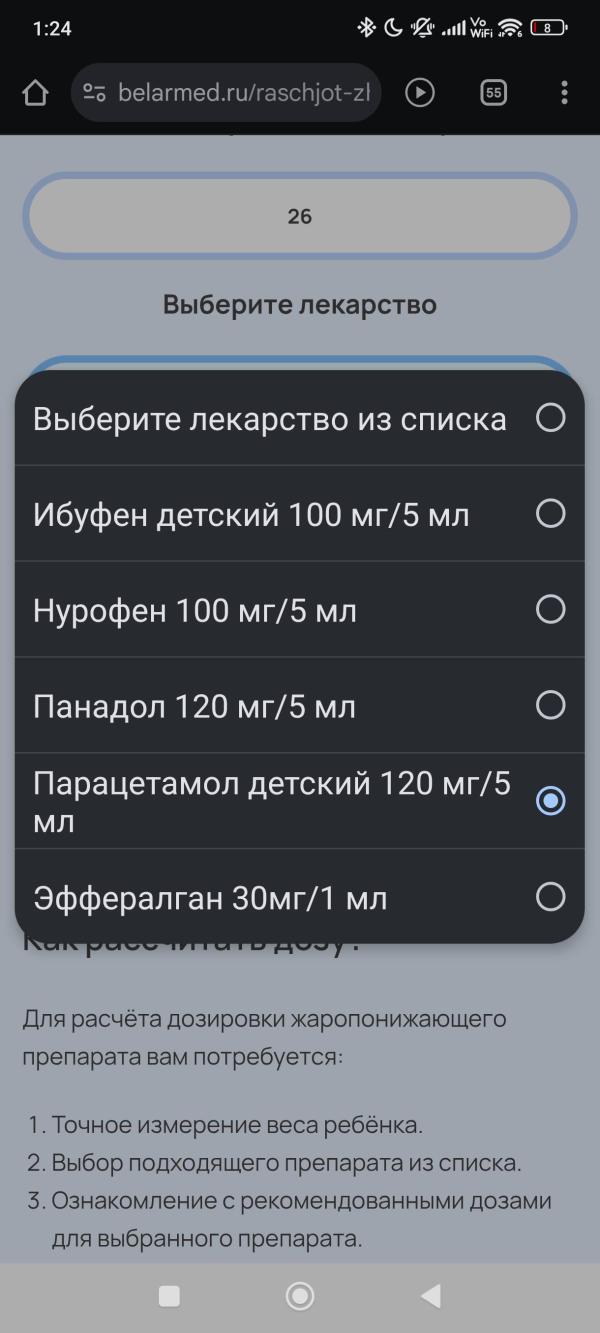Image resolution: width=600 pixels, height=1333 pixels.
Task: Open site info icon in address bar
Action: click(x=95, y=93)
